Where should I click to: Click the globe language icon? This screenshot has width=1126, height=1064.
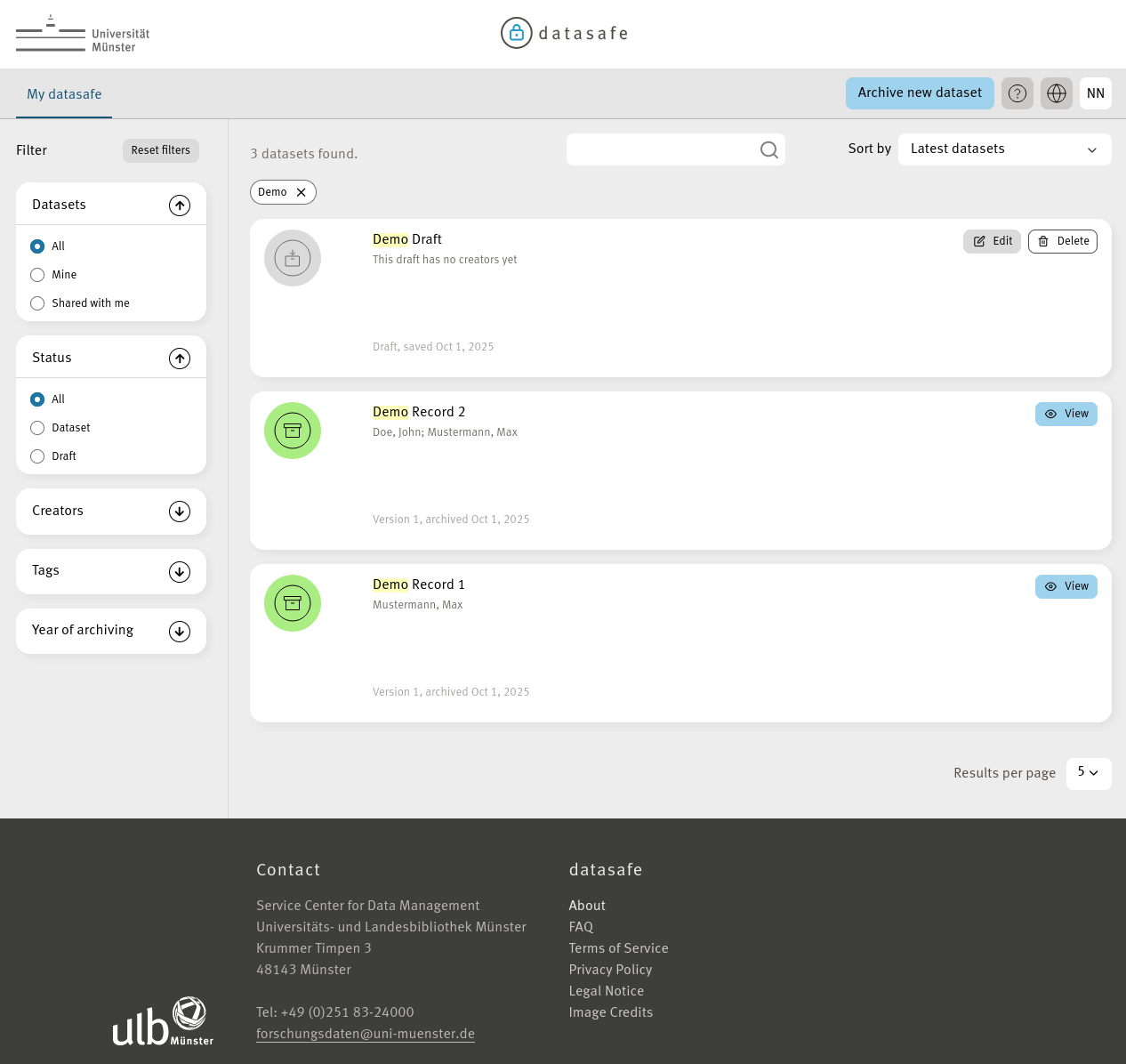pos(1056,93)
